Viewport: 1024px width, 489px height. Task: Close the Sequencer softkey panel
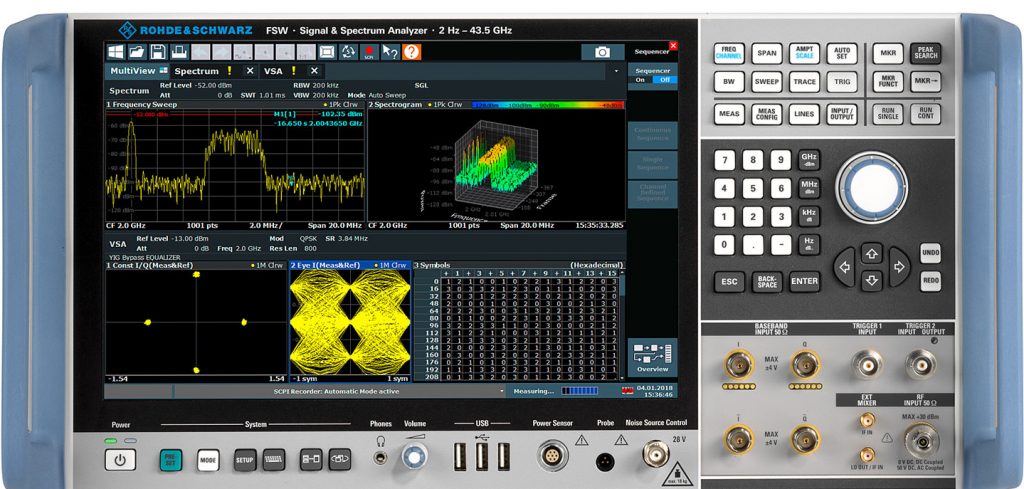(673, 46)
